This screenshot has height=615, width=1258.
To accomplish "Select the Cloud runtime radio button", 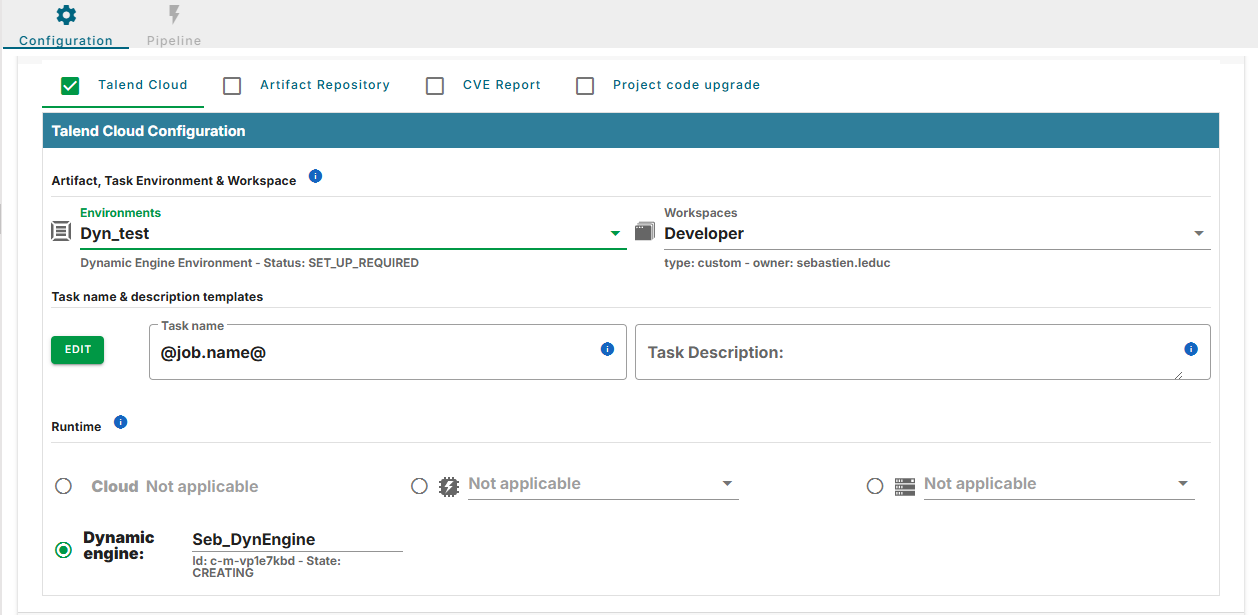I will point(64,486).
